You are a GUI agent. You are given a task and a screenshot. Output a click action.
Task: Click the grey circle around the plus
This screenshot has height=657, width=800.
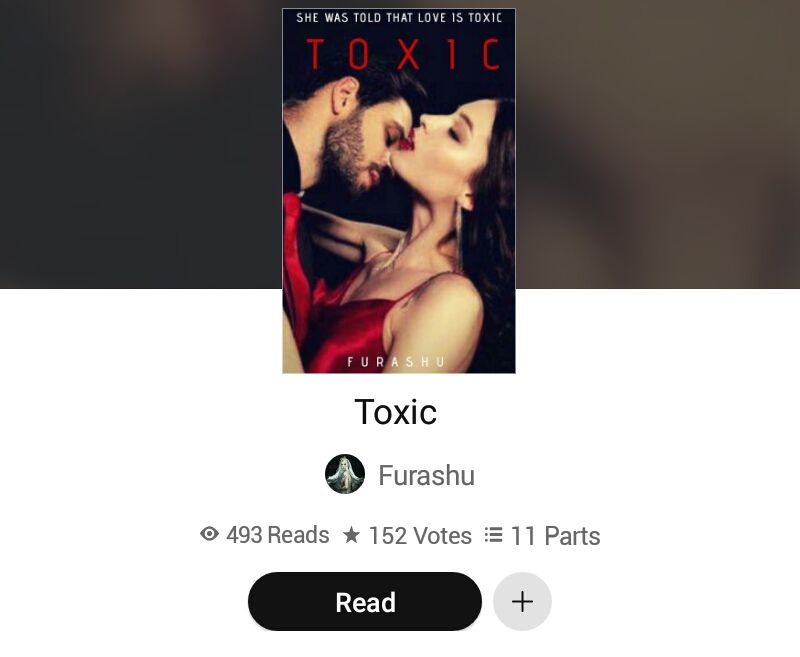click(522, 601)
